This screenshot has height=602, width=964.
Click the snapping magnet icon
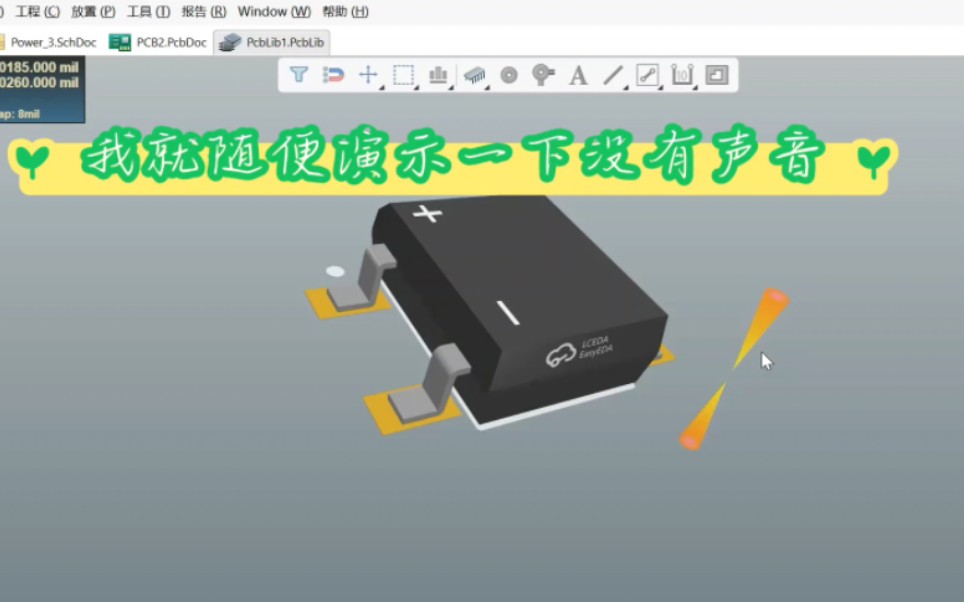[334, 73]
